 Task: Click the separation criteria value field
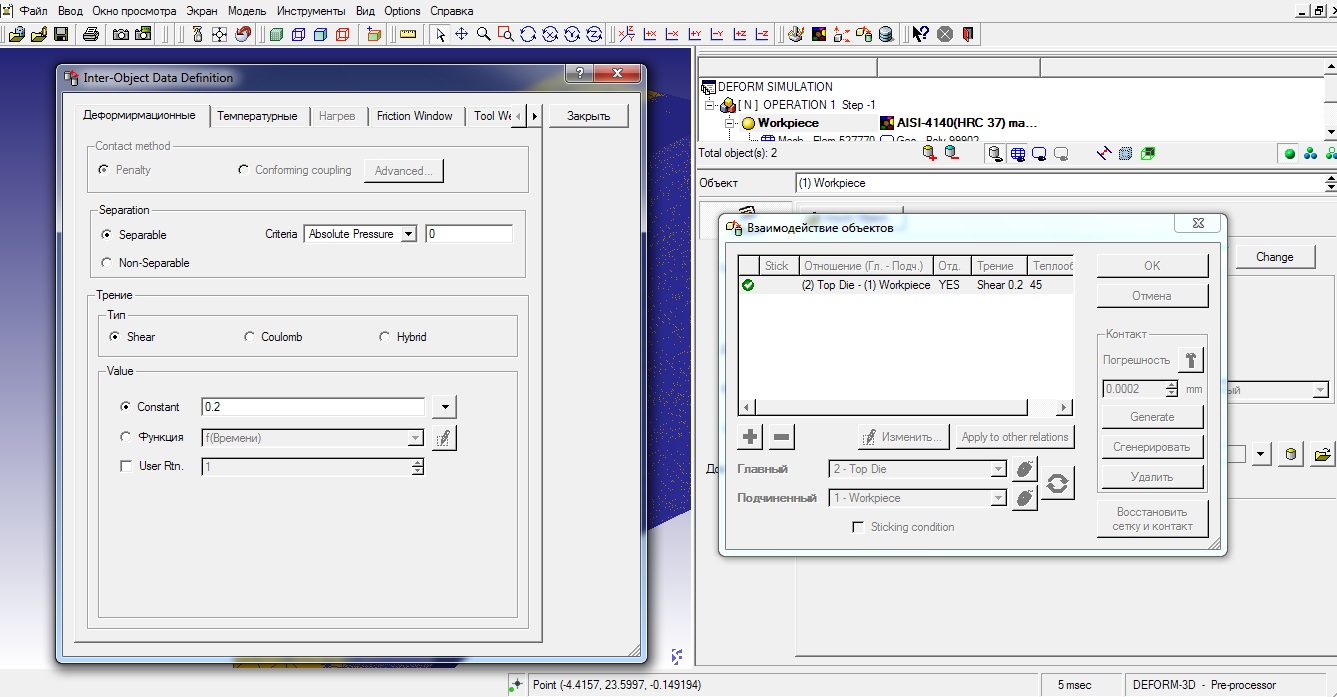(469, 234)
